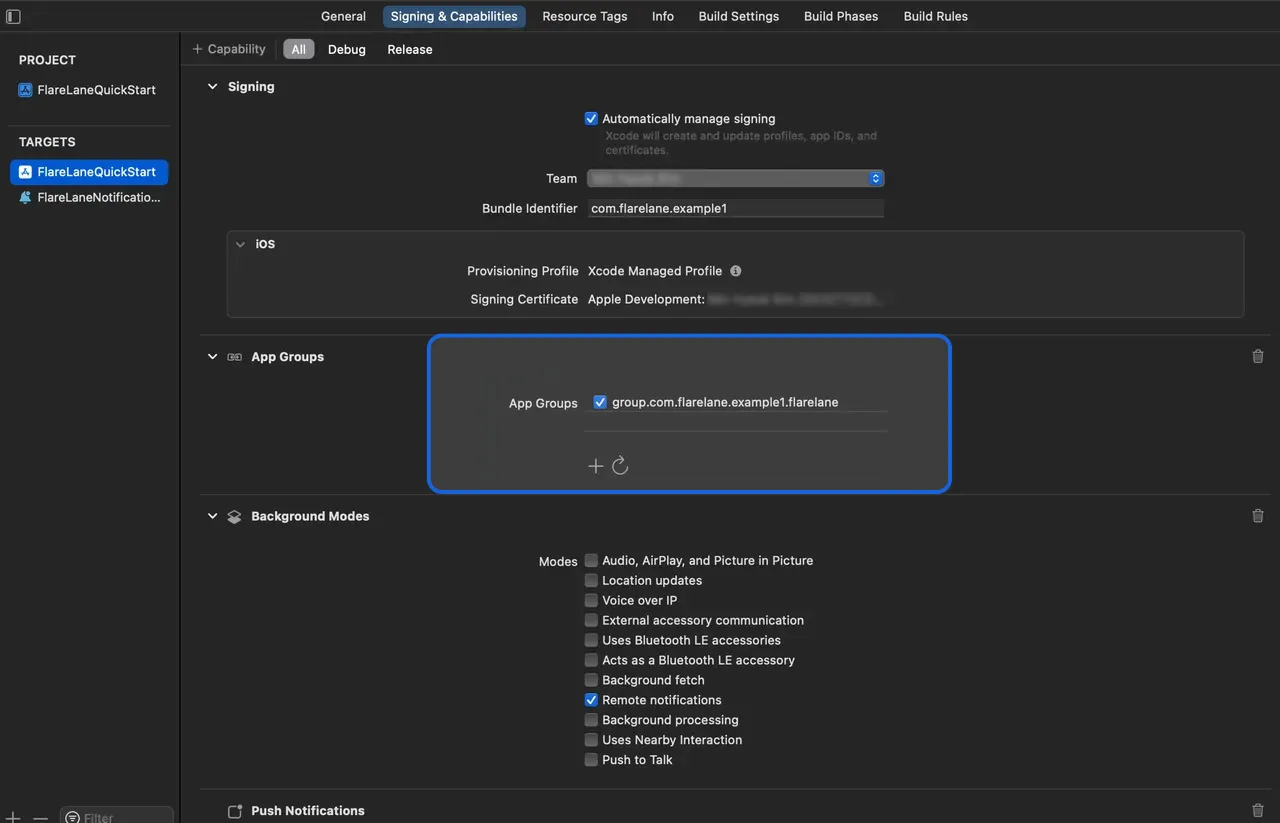Image resolution: width=1280 pixels, height=823 pixels.
Task: Click the Apple Development signing certificate value
Action: [x=735, y=299]
